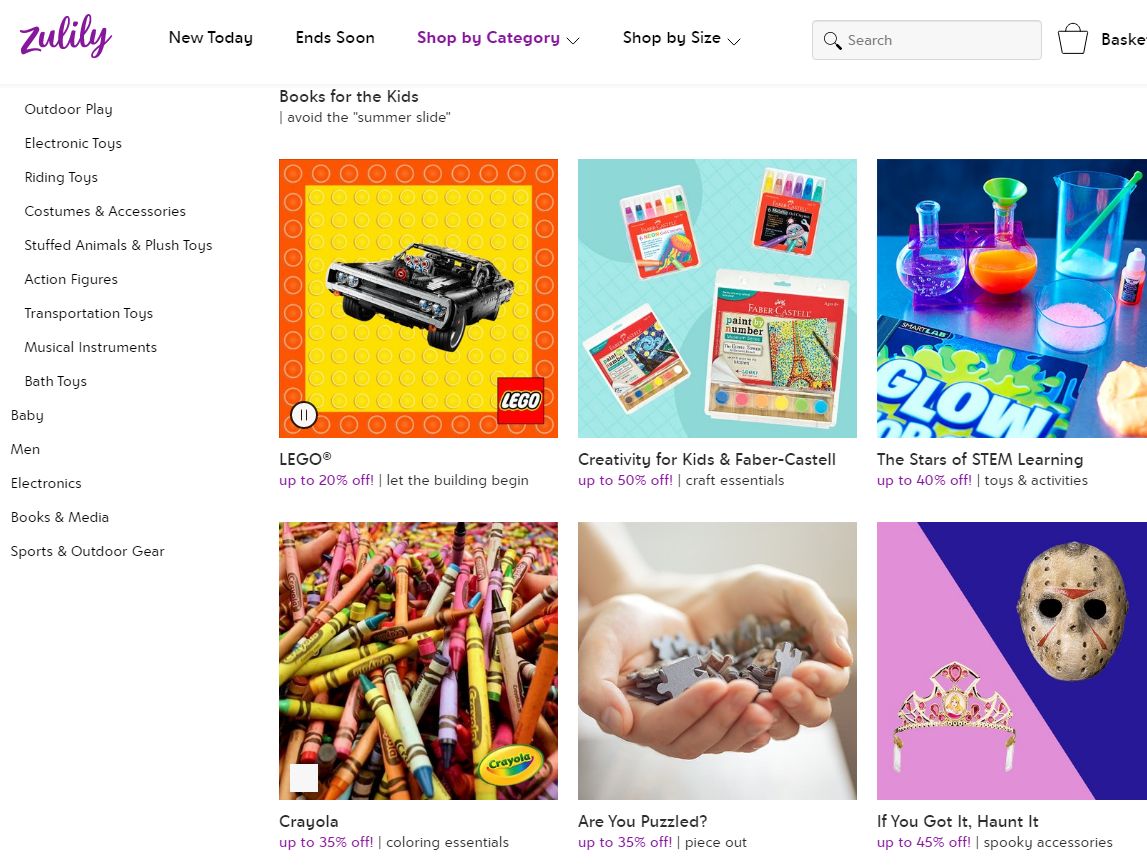Open the LEGO car thumbnail

coord(418,298)
